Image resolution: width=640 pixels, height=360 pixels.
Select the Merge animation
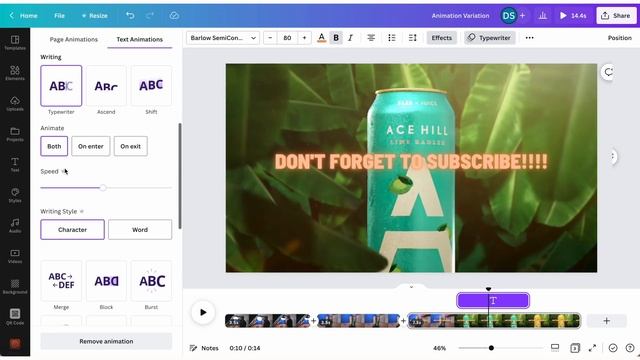(x=61, y=281)
